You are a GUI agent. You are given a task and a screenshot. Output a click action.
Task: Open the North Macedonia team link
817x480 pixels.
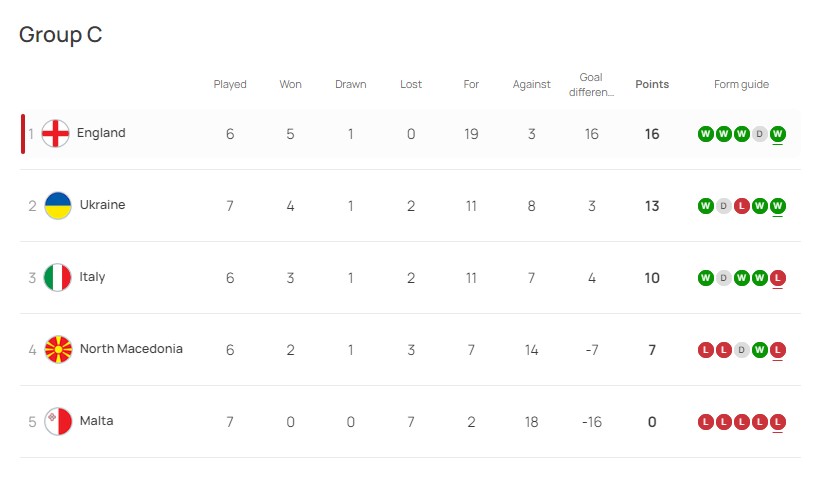[x=131, y=349]
